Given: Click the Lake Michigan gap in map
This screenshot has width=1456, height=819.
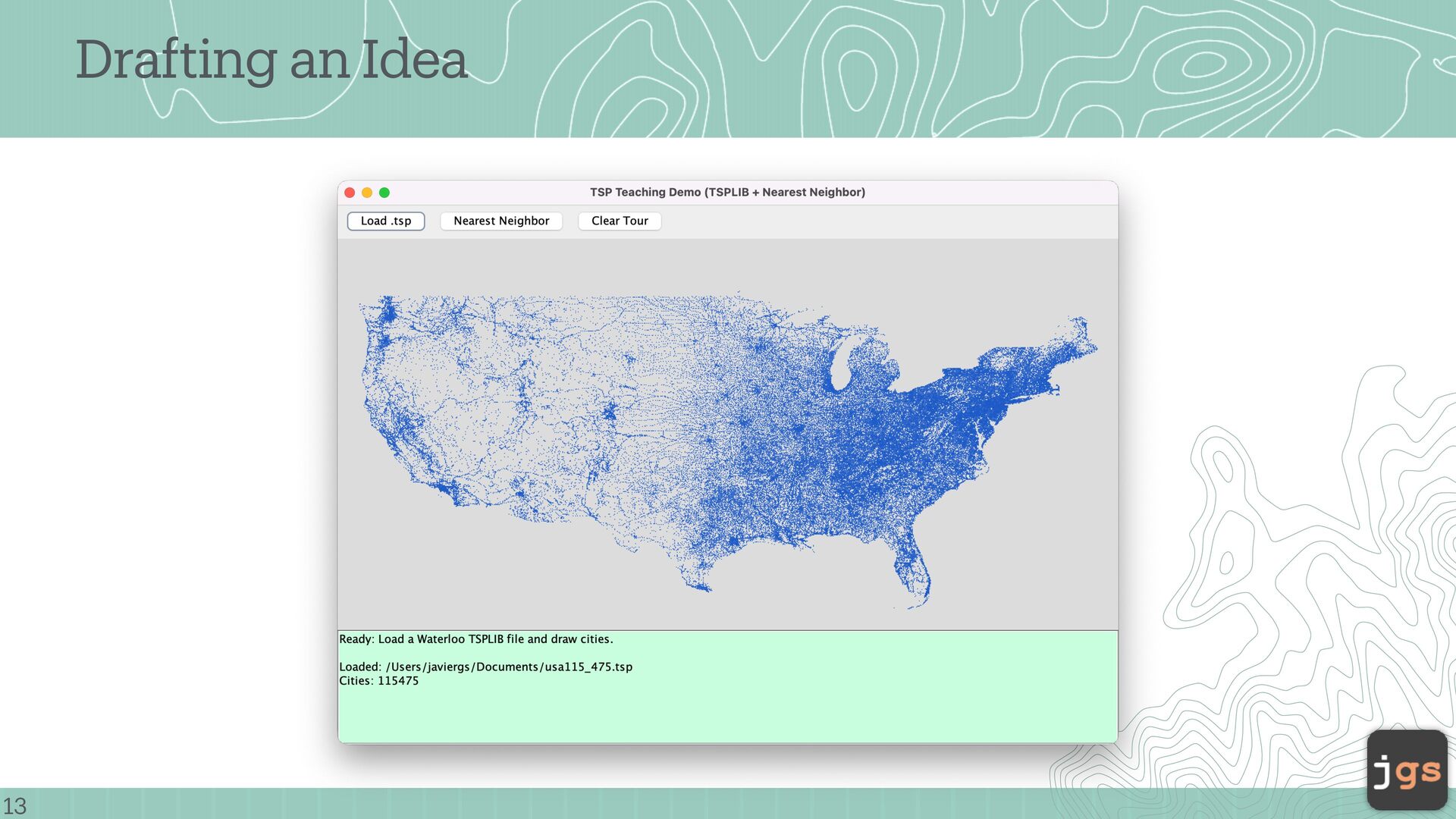Looking at the screenshot, I should [839, 368].
